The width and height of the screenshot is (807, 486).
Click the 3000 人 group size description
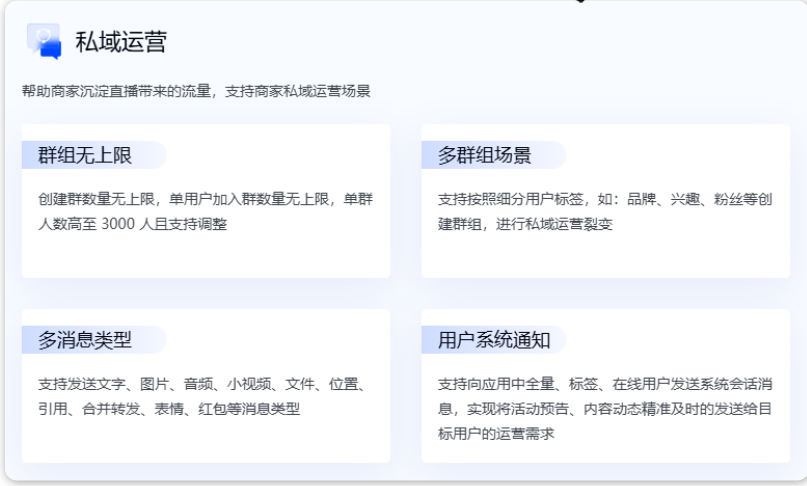[x=205, y=211]
